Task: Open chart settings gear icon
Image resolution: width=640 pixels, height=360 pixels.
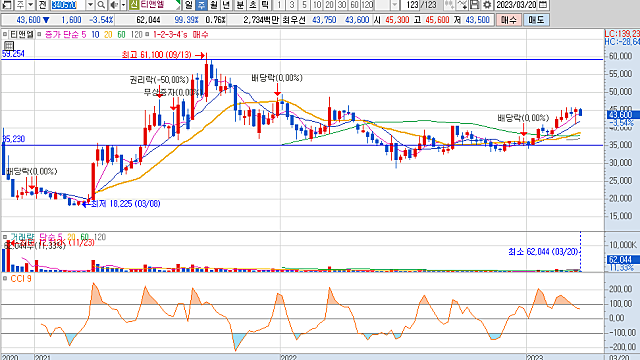Action: pos(487,5)
